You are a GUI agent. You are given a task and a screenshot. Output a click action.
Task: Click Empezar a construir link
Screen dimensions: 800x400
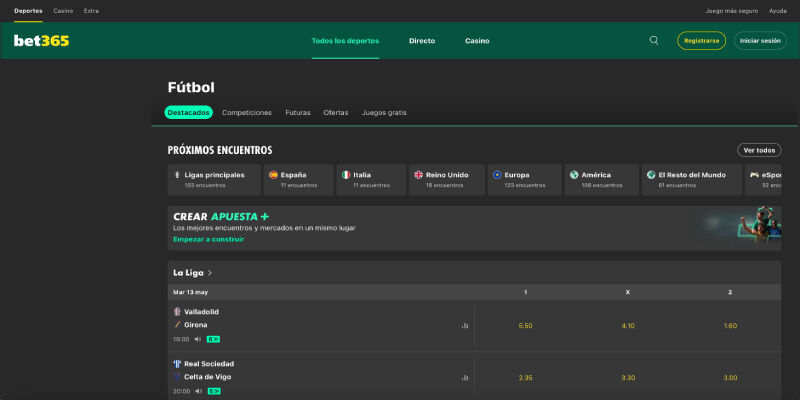point(208,239)
